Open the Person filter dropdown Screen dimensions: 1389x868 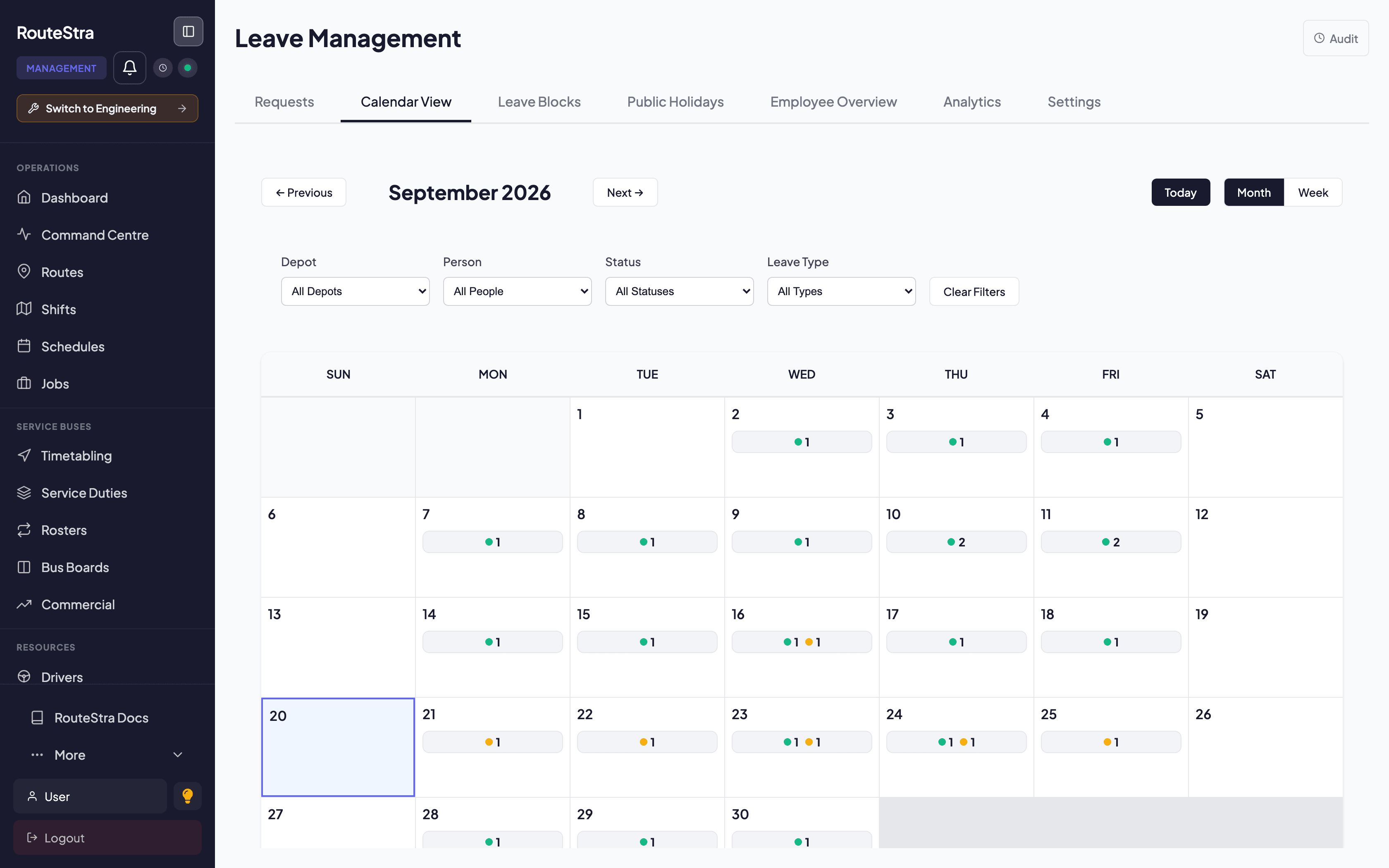tap(517, 292)
